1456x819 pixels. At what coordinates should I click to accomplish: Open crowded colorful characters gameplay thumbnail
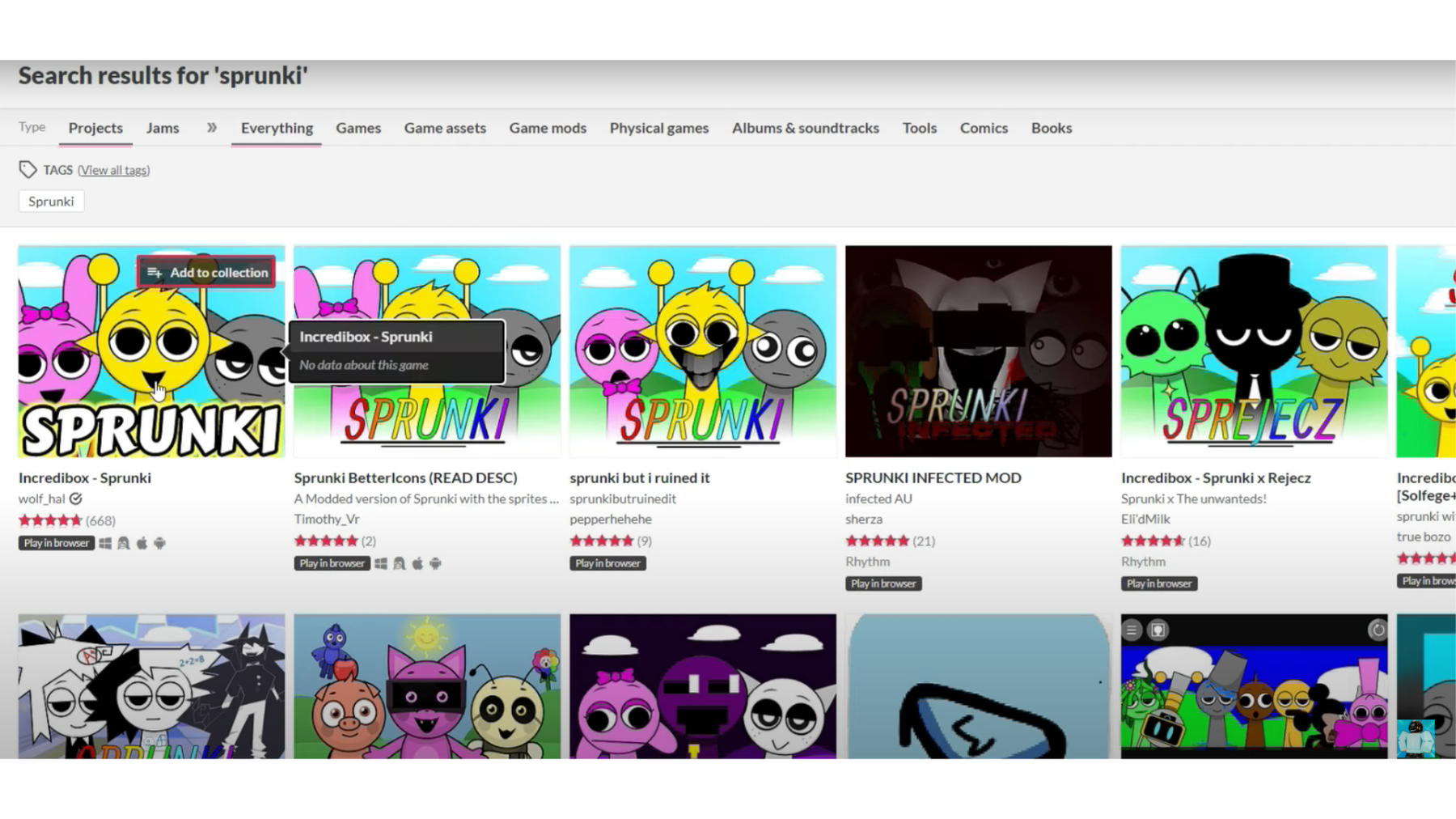(1255, 686)
